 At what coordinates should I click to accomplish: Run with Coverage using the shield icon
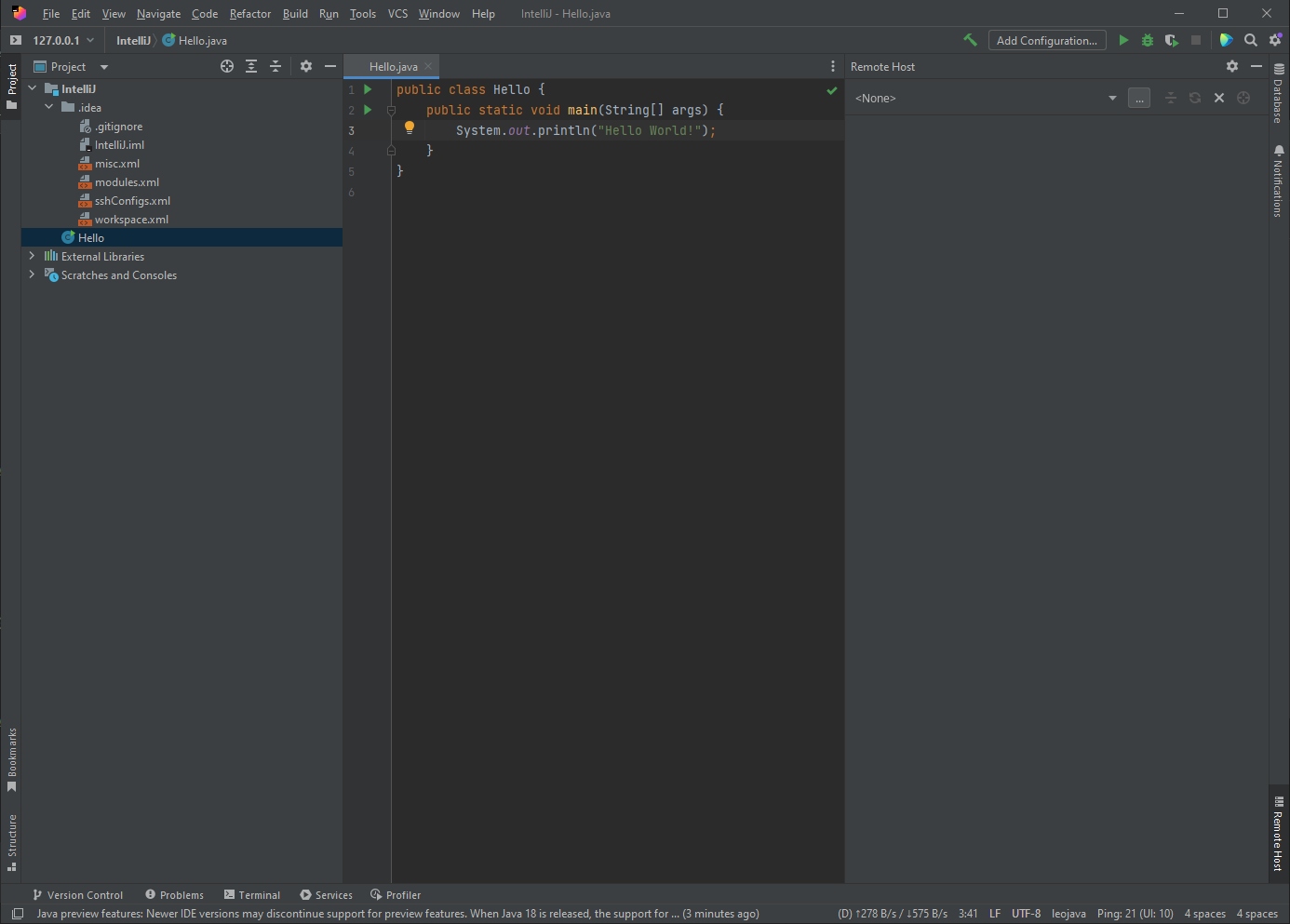click(1171, 40)
